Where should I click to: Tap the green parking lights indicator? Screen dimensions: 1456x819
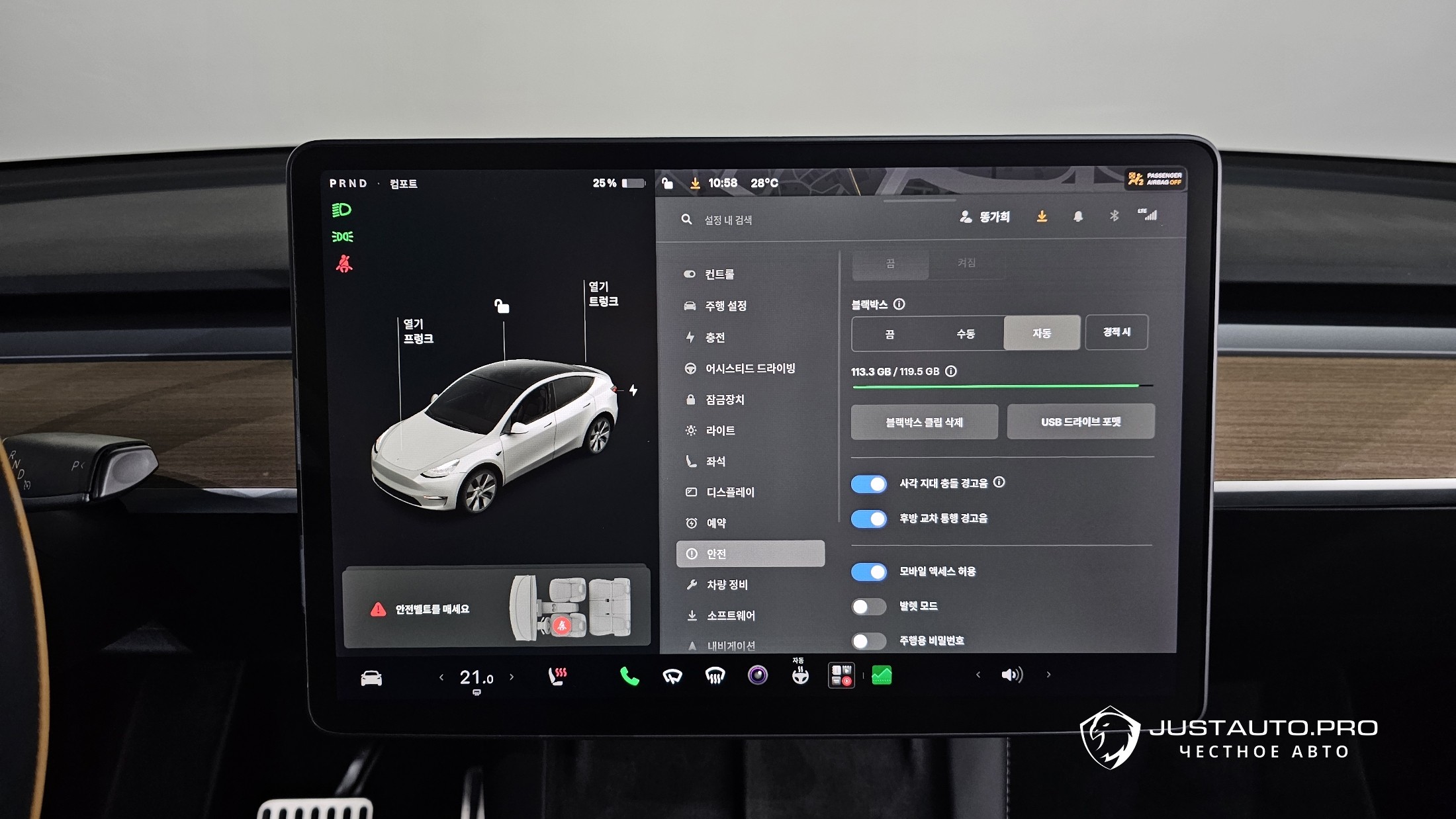point(342,237)
